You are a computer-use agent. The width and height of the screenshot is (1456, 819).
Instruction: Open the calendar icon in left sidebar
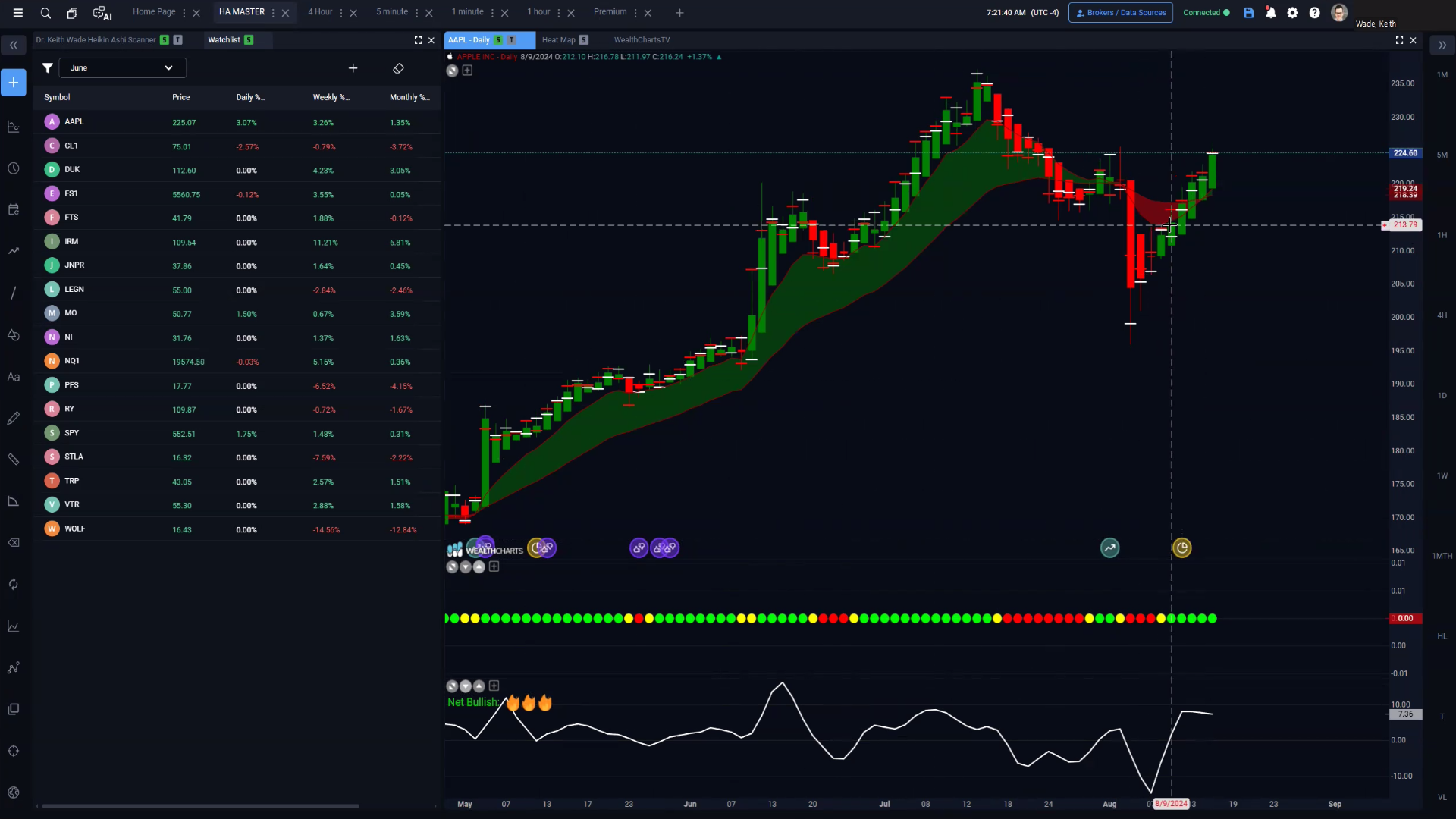(x=14, y=209)
